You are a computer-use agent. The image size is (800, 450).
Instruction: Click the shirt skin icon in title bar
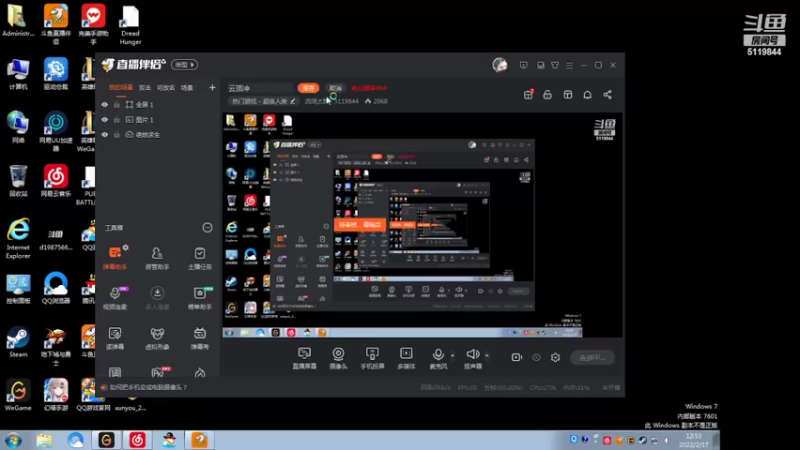coord(555,65)
